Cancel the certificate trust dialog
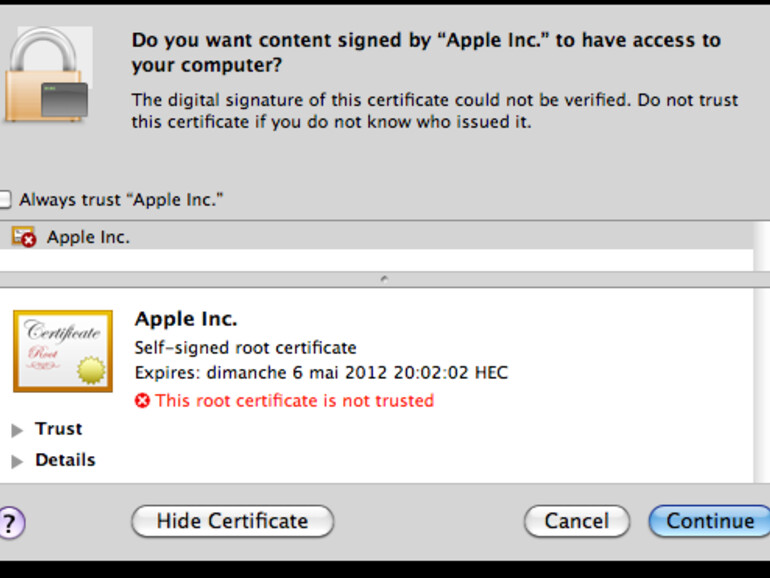The image size is (770, 578). (x=576, y=521)
